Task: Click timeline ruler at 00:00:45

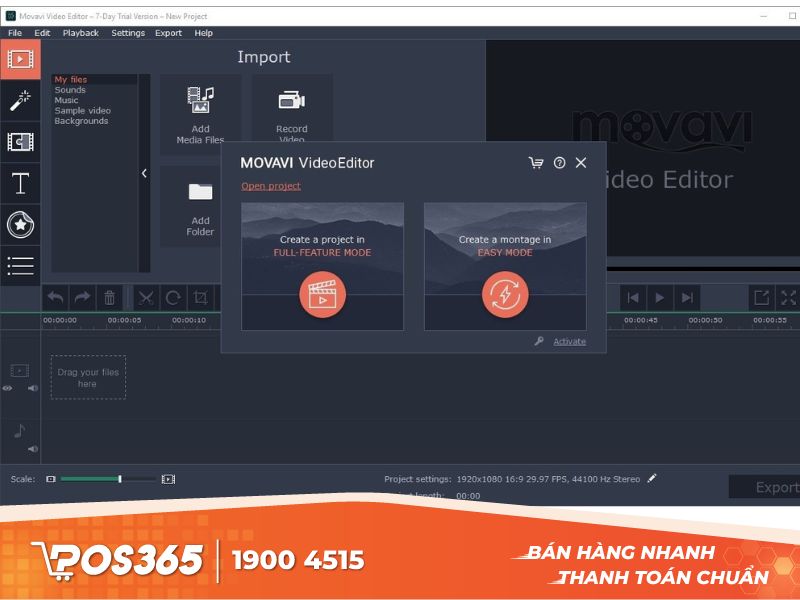Action: click(641, 320)
